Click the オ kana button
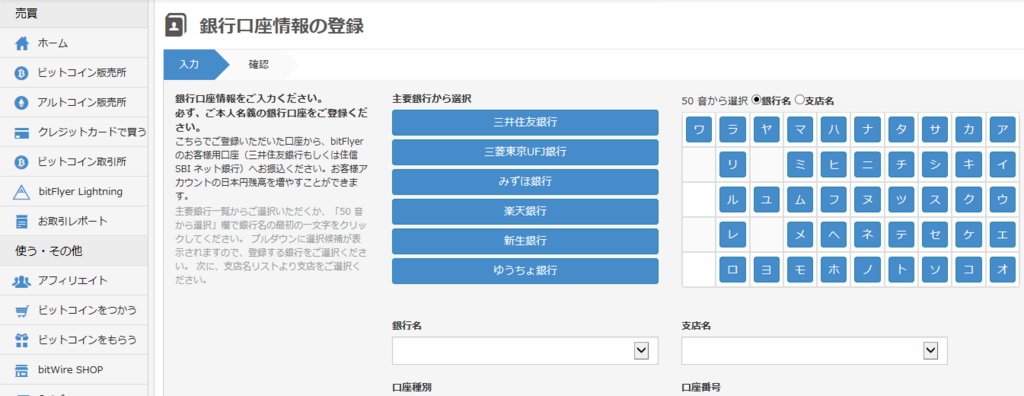 point(1002,269)
